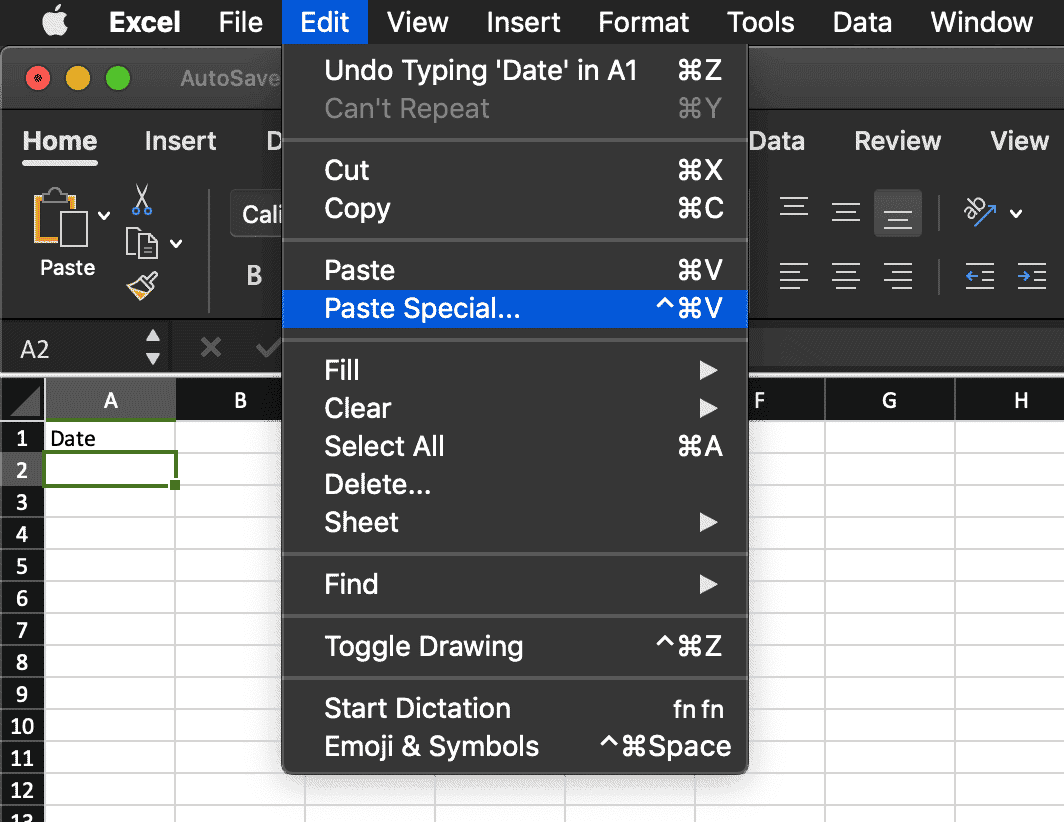1064x822 pixels.
Task: Click the Decrease Indent icon
Action: click(980, 276)
